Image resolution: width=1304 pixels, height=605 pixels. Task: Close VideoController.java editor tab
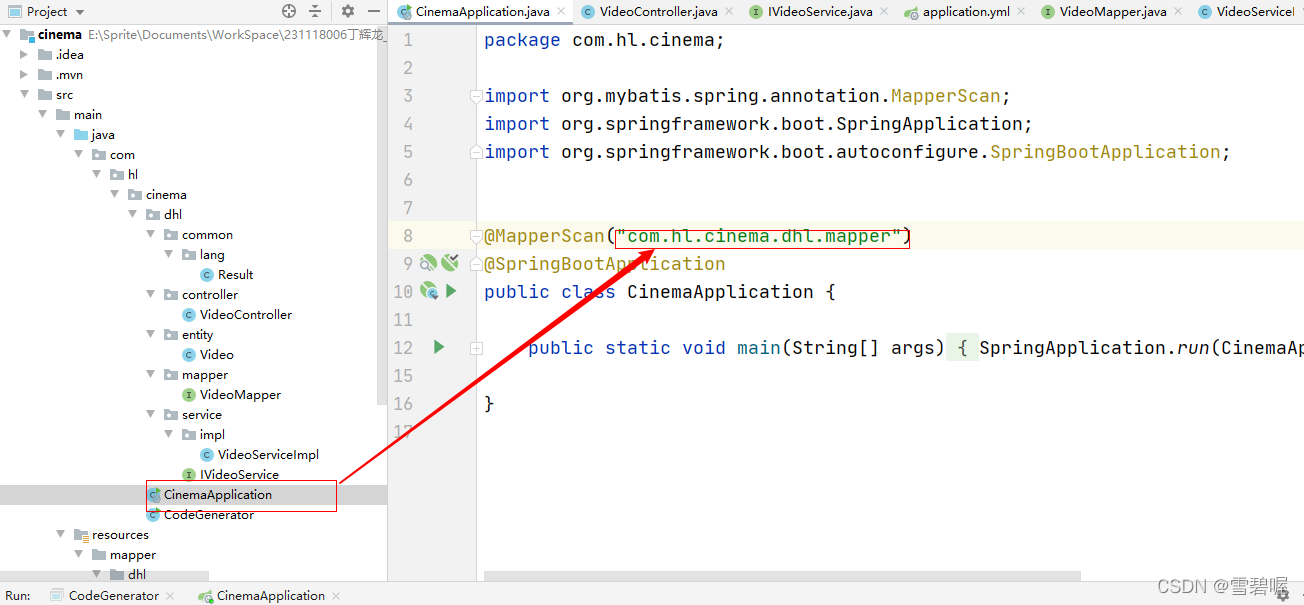pyautogui.click(x=728, y=12)
